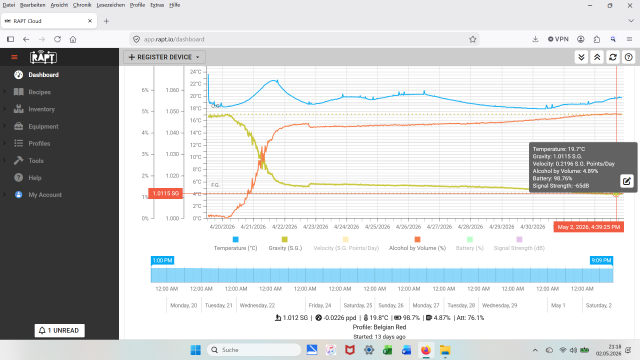Expand the My Account chevron in sidebar

4,195
